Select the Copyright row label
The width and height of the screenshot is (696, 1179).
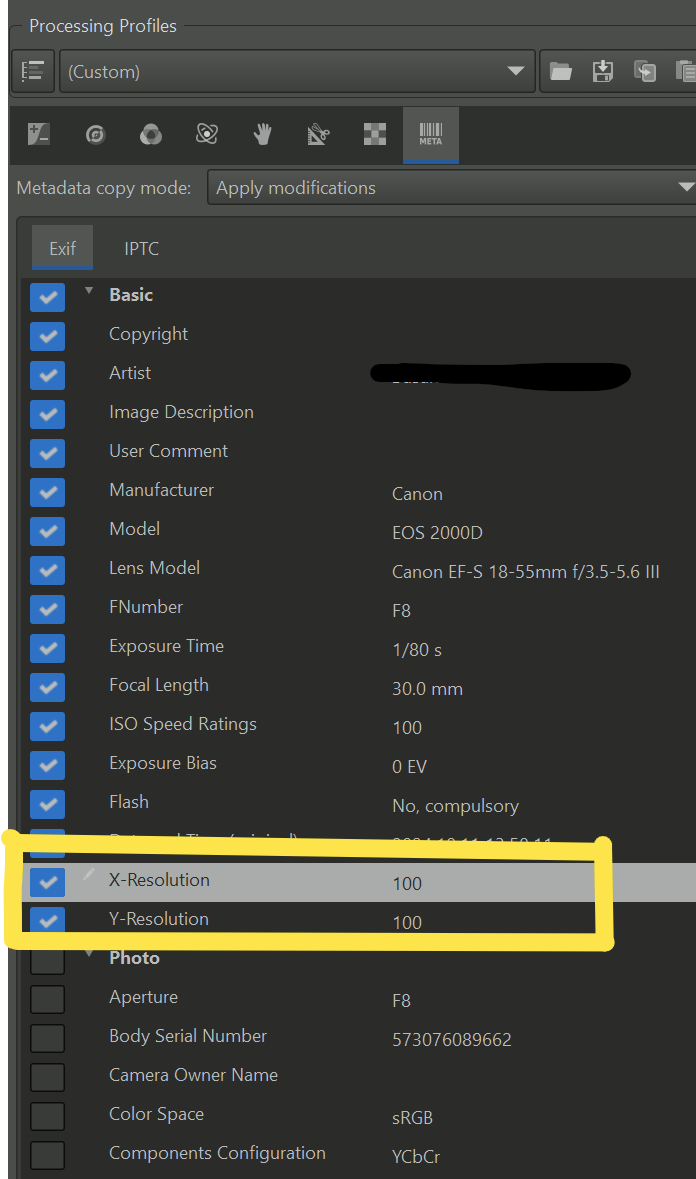(148, 334)
